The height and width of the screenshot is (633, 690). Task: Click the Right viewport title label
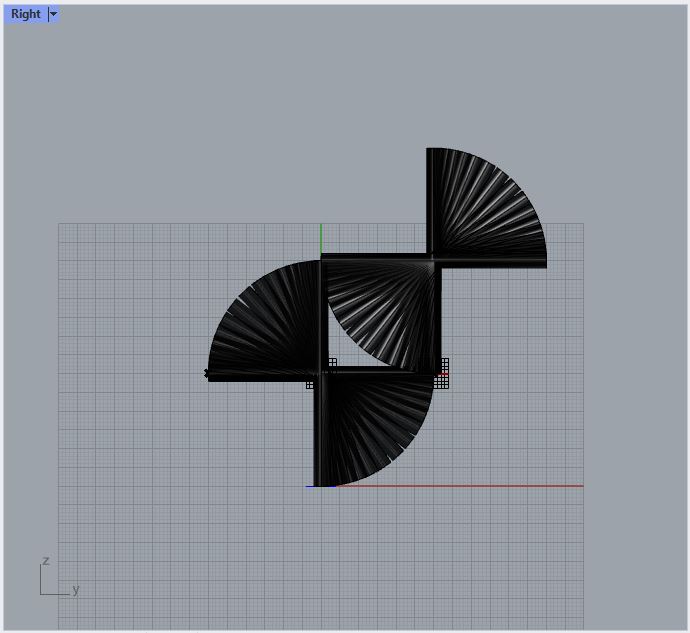coord(26,14)
